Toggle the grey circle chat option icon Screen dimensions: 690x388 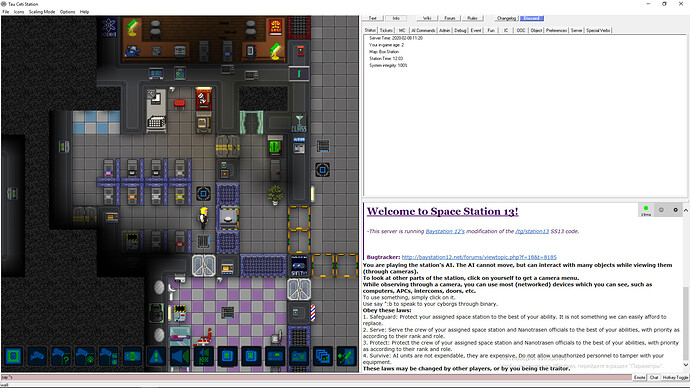pyautogui.click(x=661, y=210)
